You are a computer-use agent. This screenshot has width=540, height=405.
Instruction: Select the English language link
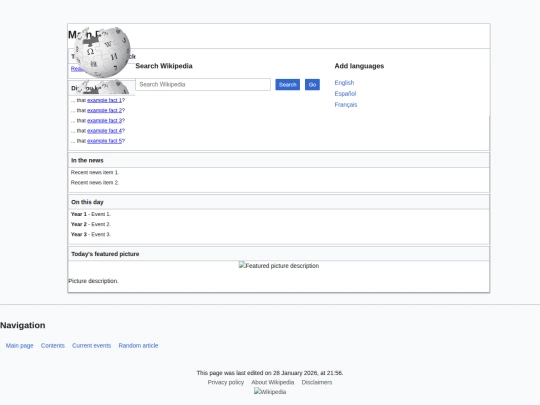pyautogui.click(x=344, y=83)
